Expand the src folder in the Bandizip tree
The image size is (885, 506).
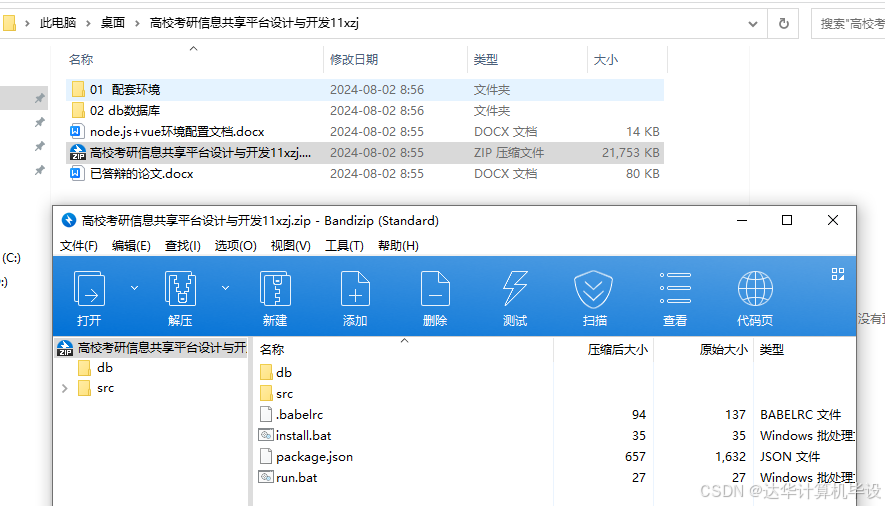click(x=64, y=388)
